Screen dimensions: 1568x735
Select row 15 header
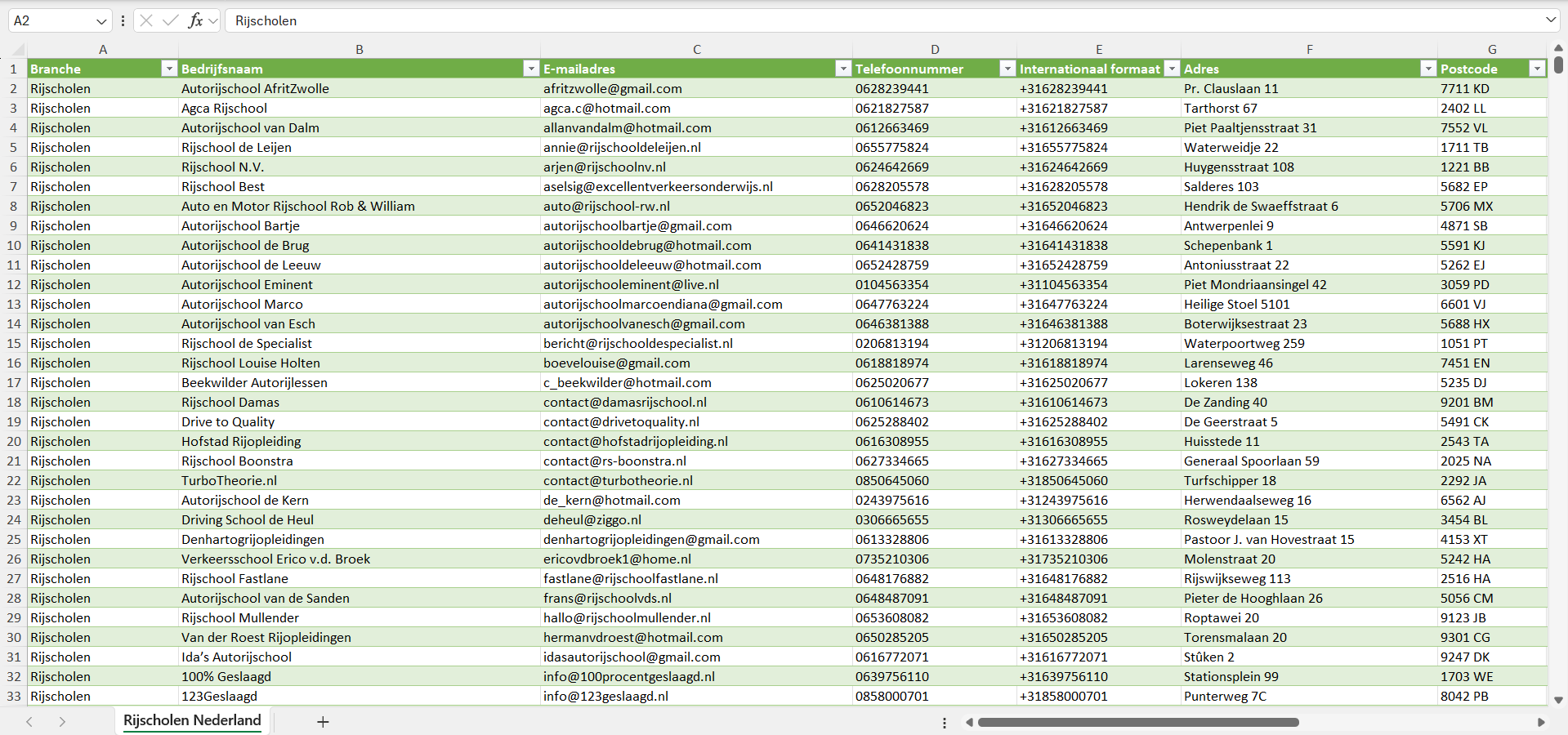[14, 343]
